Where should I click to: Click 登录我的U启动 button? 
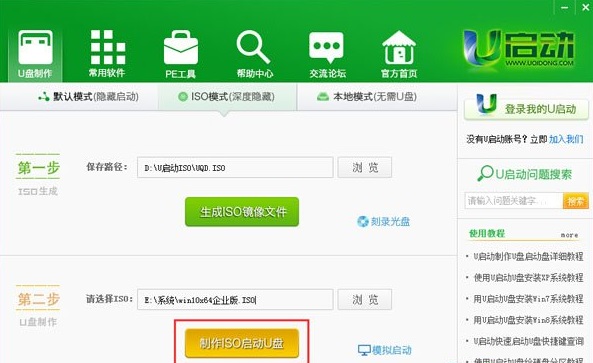526,109
